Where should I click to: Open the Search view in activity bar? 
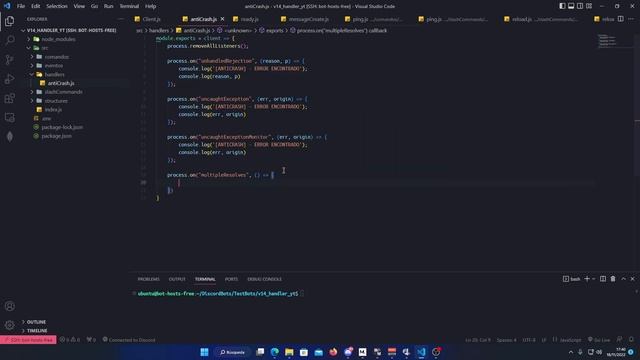9,40
